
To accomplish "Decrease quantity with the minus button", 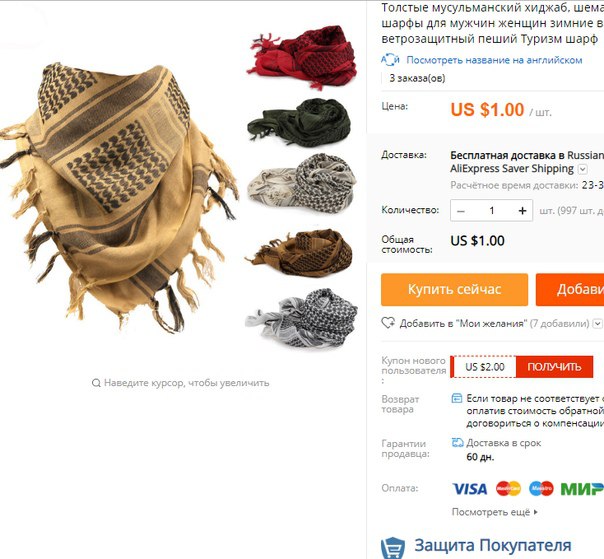I will click(461, 211).
